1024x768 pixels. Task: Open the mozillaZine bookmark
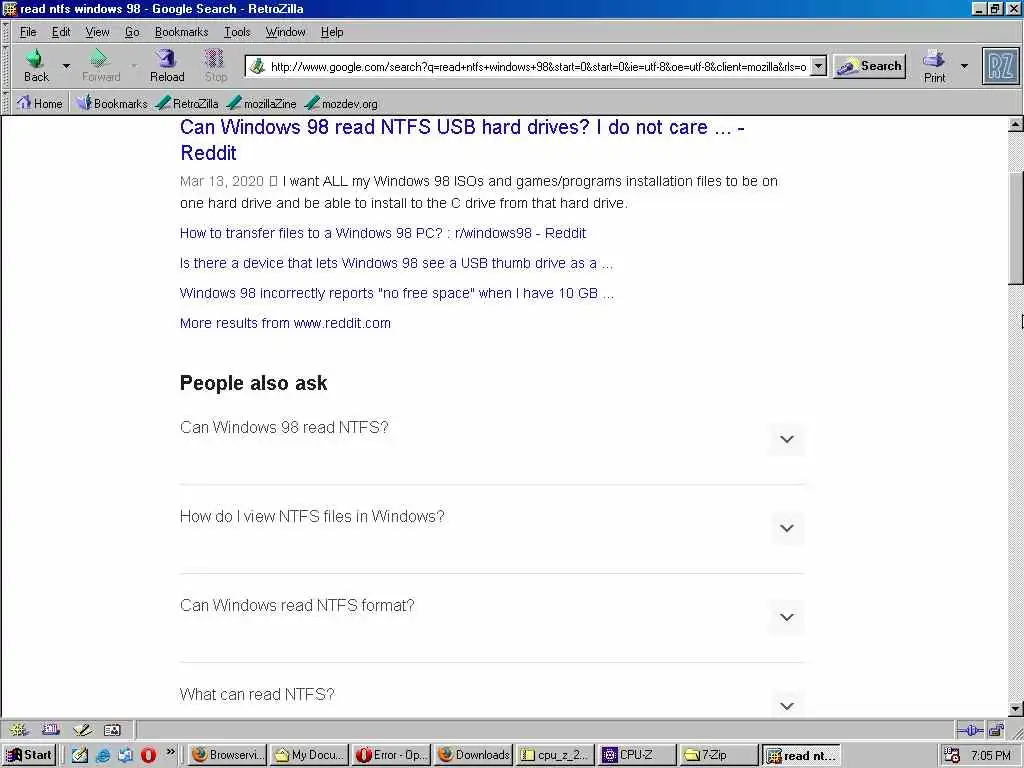click(x=262, y=103)
